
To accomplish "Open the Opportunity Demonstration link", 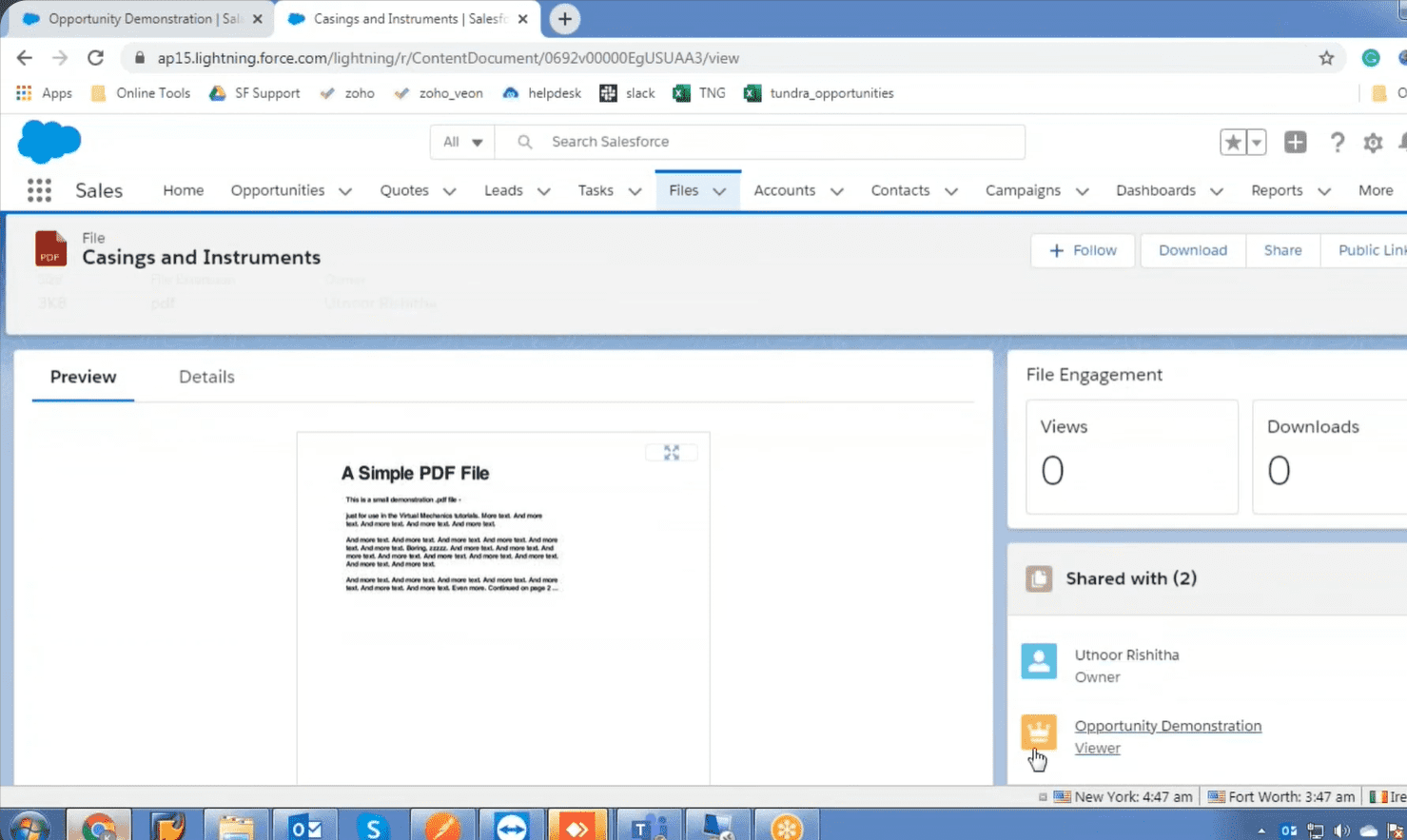I will pyautogui.click(x=1167, y=726).
